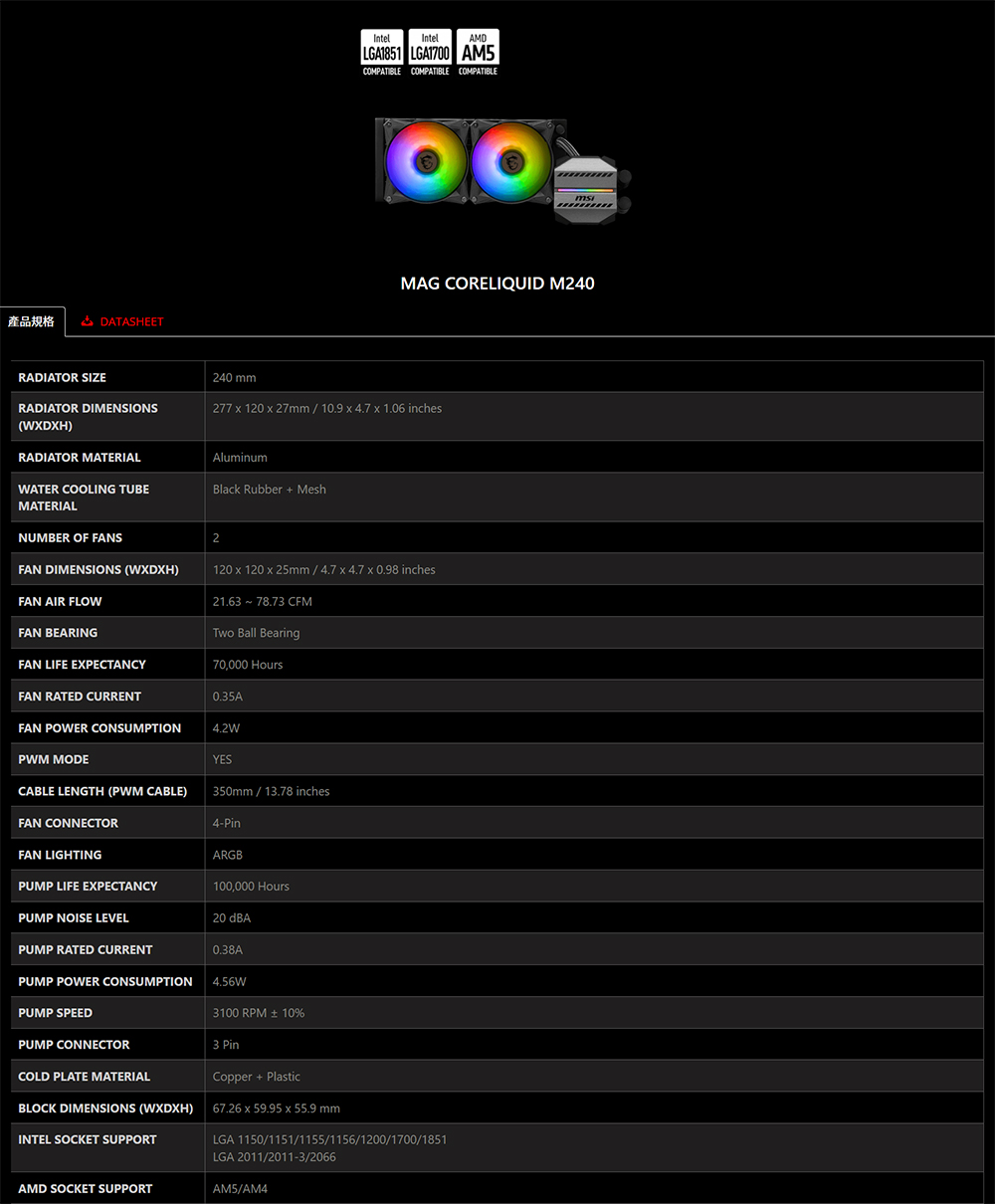Click the Aluminum value
Screen dimensions: 995x1204
(240, 457)
